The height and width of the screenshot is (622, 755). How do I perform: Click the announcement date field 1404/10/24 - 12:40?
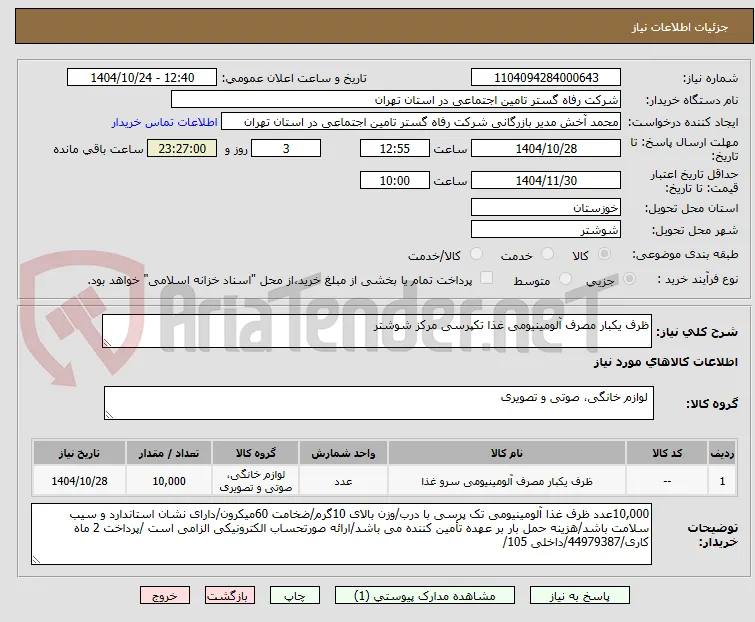coord(142,78)
